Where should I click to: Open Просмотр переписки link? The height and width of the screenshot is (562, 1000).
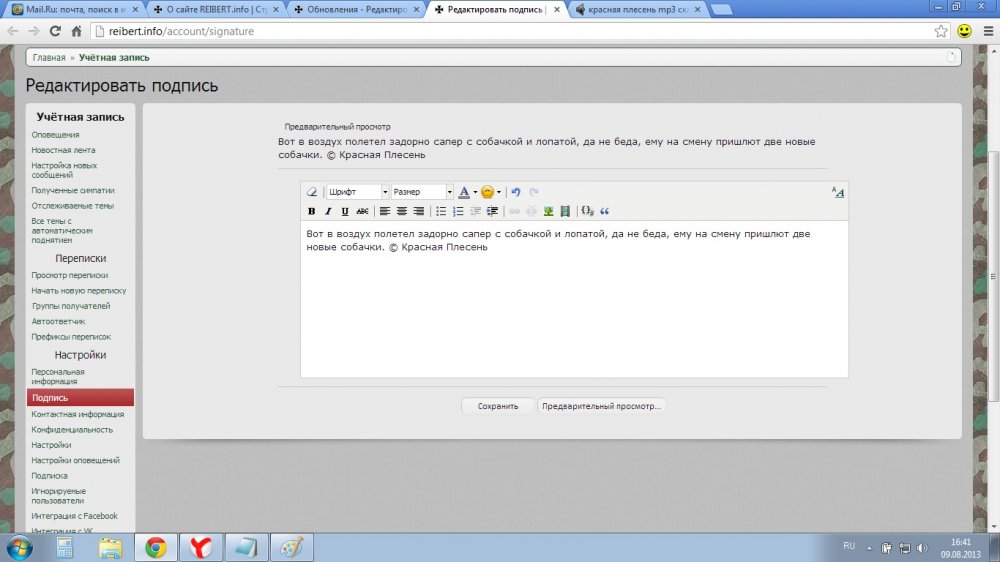70,275
